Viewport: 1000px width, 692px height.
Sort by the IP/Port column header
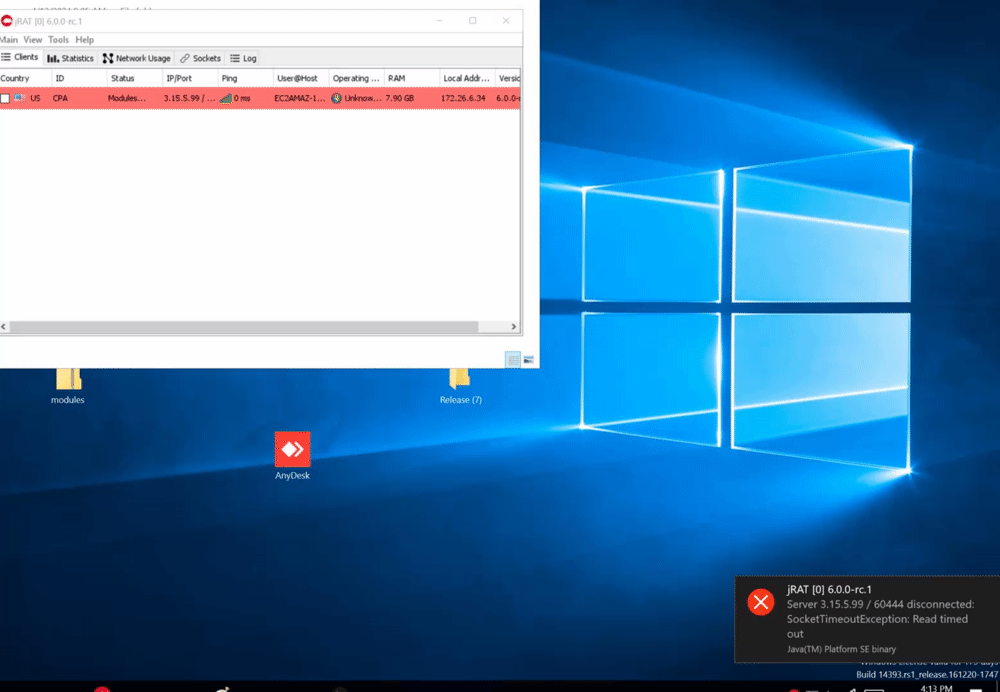pyautogui.click(x=190, y=78)
